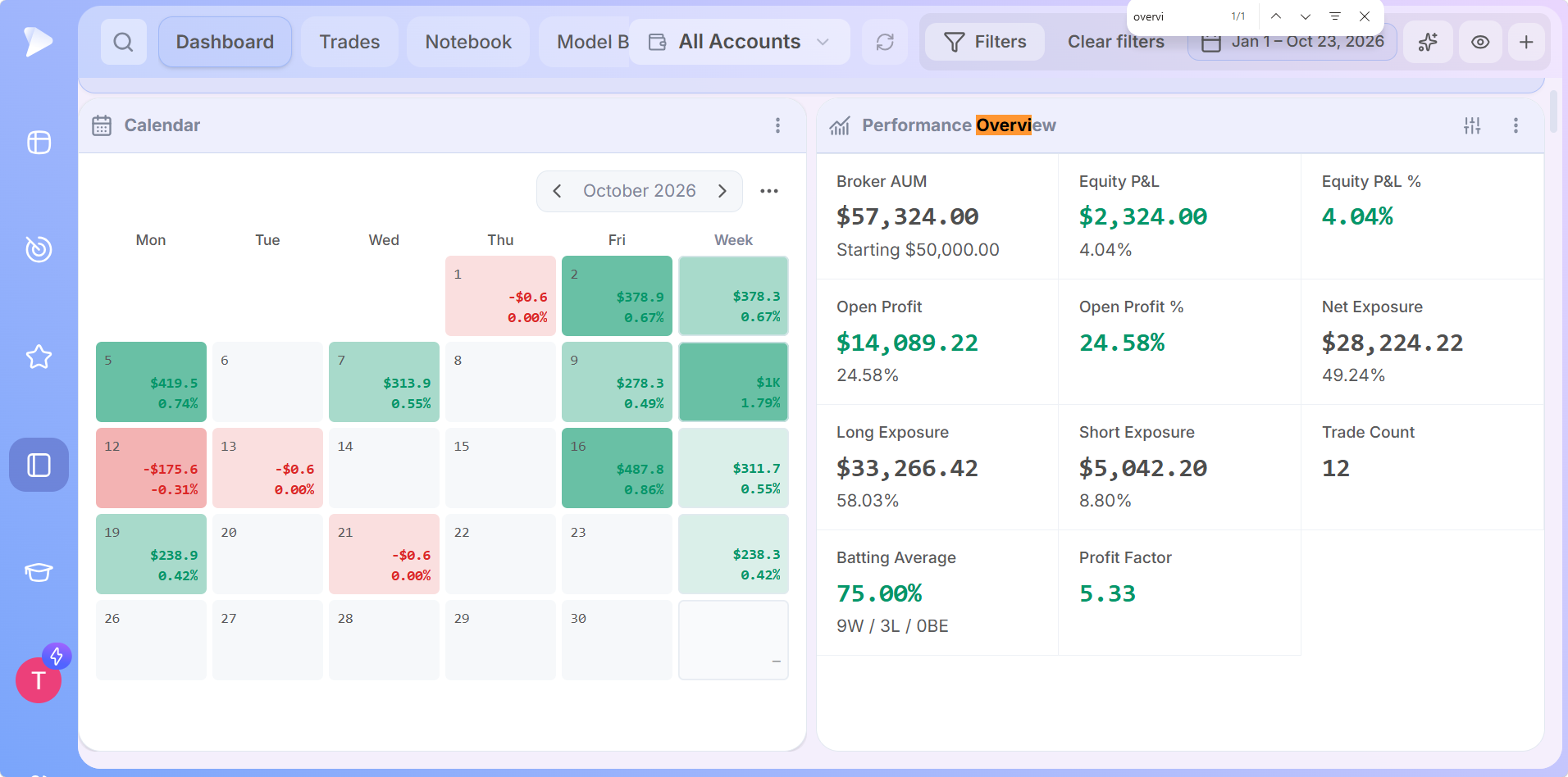Open the October 2026 month selector

pos(640,191)
